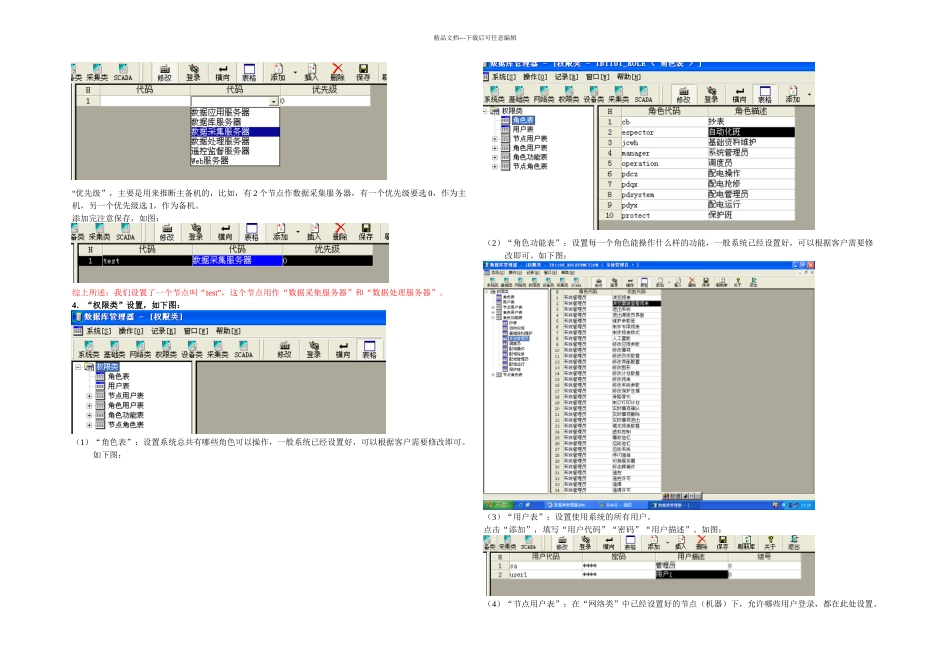Open 记录[R] menu in the empty 权限类 window

coord(164,331)
